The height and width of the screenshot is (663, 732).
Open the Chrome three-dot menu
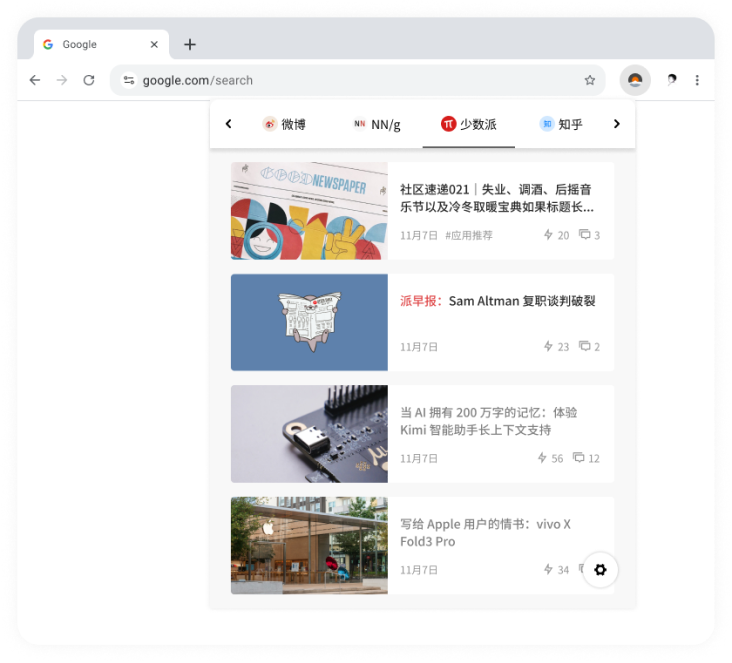point(697,80)
